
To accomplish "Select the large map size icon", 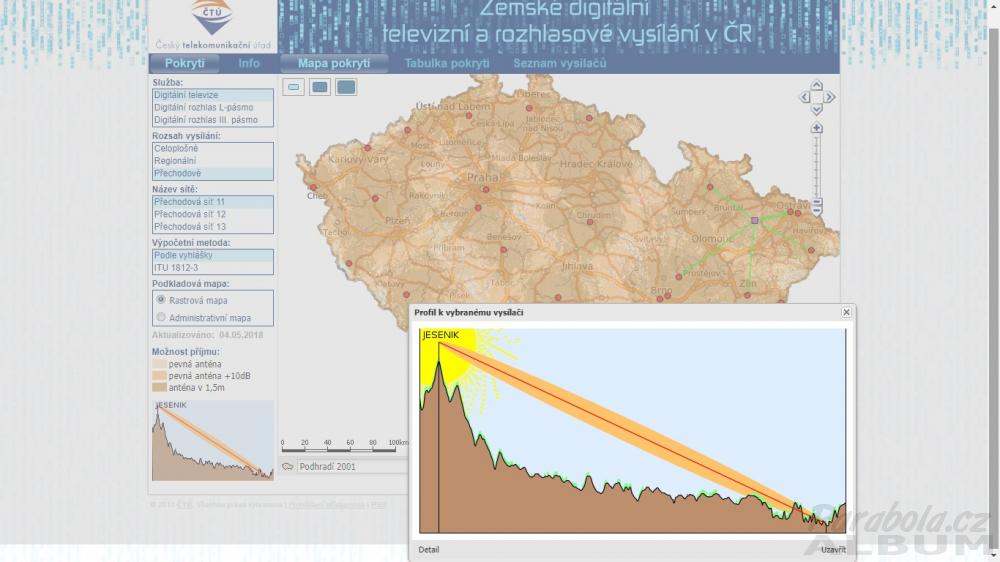I will click(346, 87).
